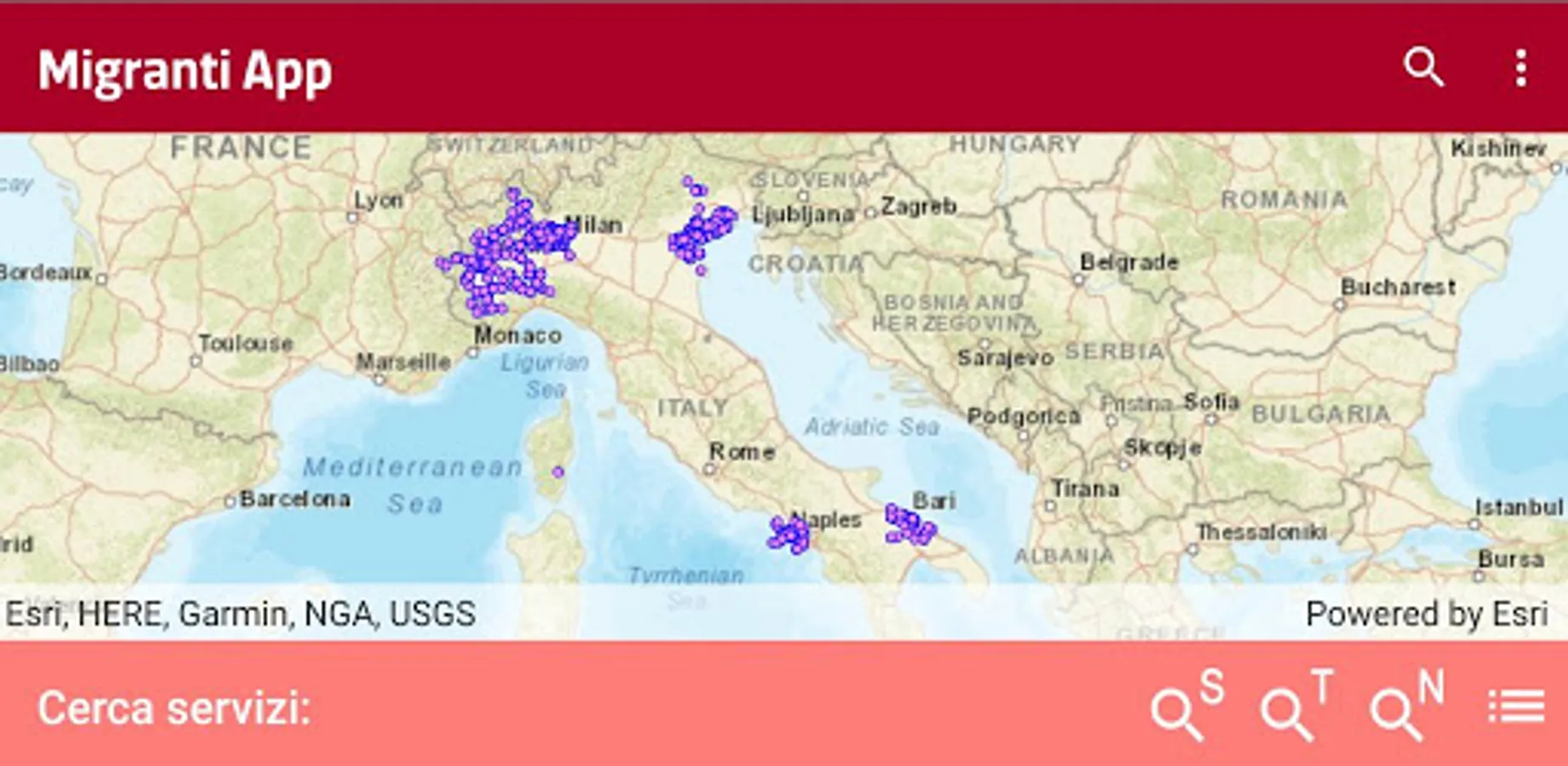Select the marker cluster beside Naples
1568x766 pixels.
[789, 534]
